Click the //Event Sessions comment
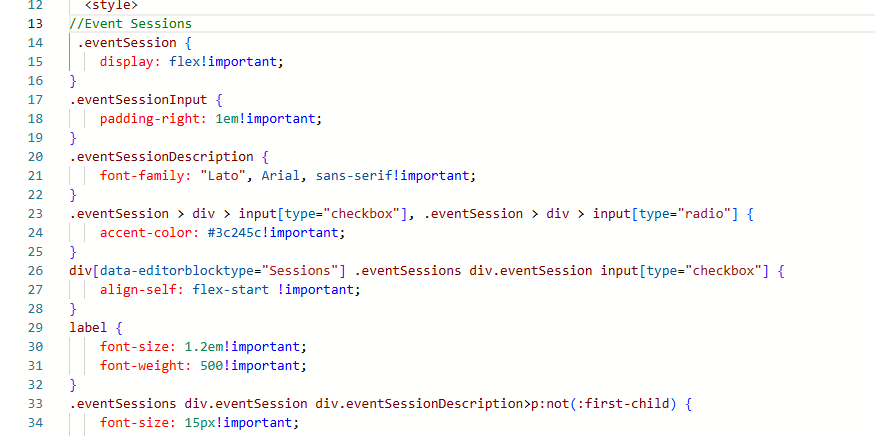The height and width of the screenshot is (436, 875). 130,23
